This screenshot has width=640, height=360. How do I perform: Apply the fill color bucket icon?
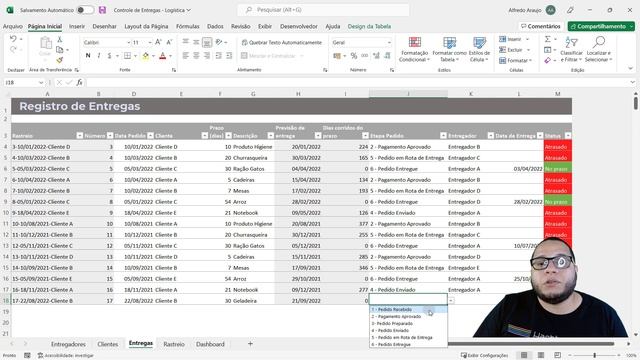pyautogui.click(x=145, y=56)
